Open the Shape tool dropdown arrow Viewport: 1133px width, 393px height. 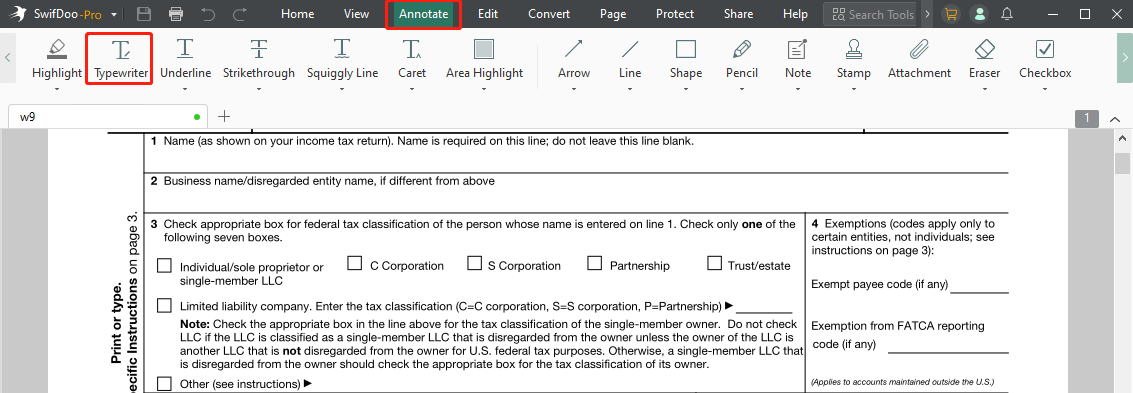click(686, 90)
